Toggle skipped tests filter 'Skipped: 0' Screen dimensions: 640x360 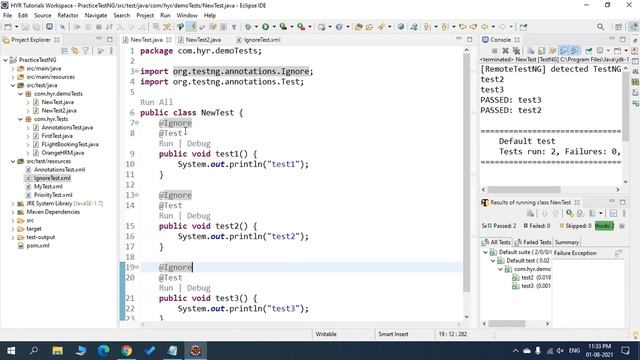point(576,226)
